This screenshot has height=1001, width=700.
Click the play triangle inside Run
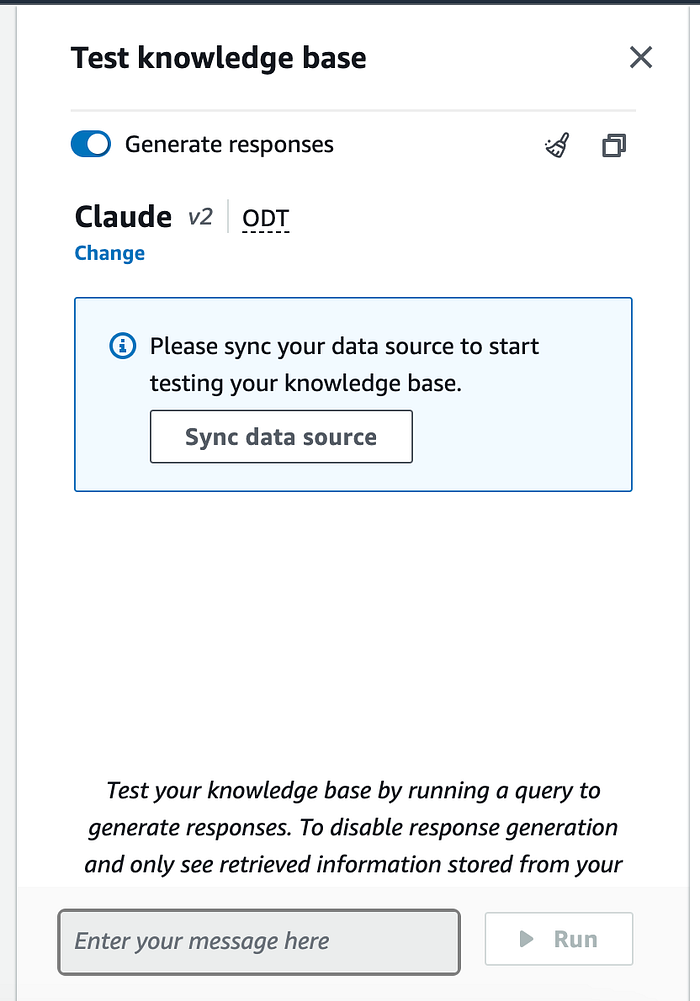click(x=526, y=939)
